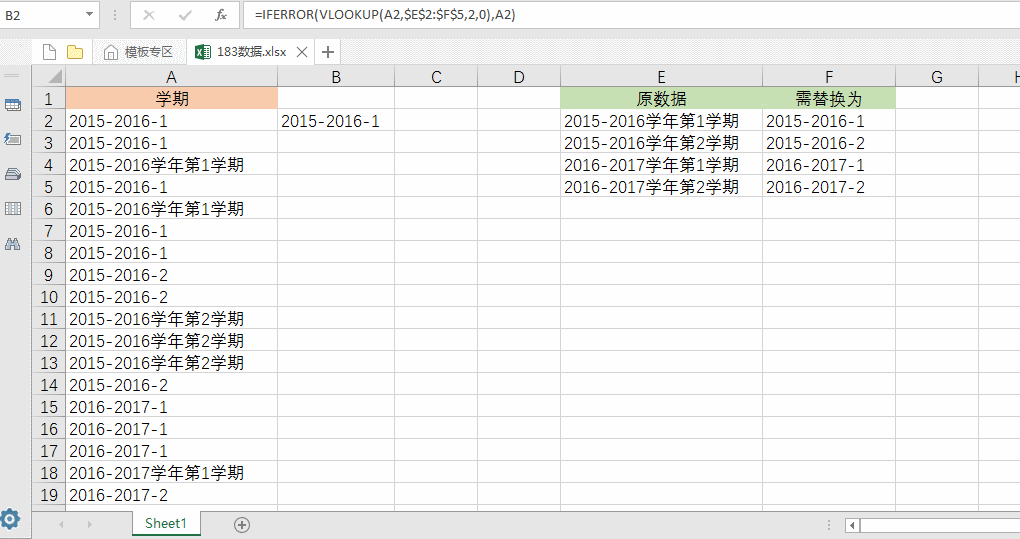Click the 需替换为 header cell
The width and height of the screenshot is (1020, 539).
(829, 98)
